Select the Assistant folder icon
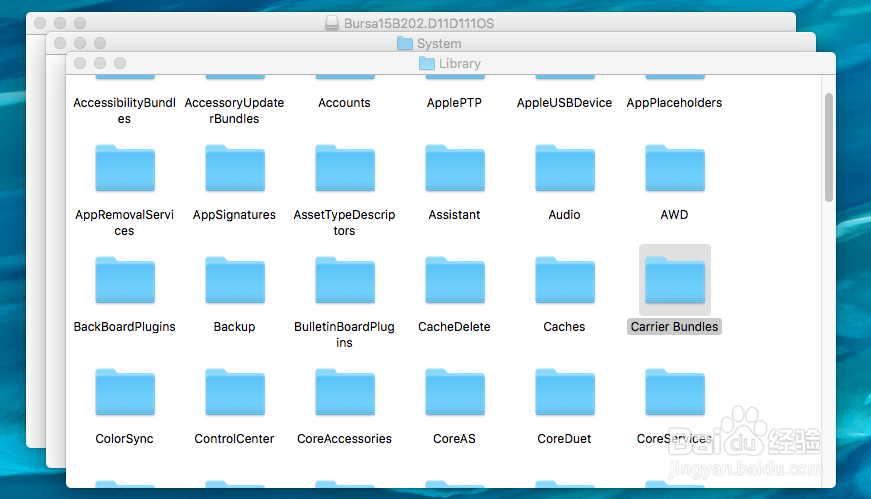 [455, 168]
